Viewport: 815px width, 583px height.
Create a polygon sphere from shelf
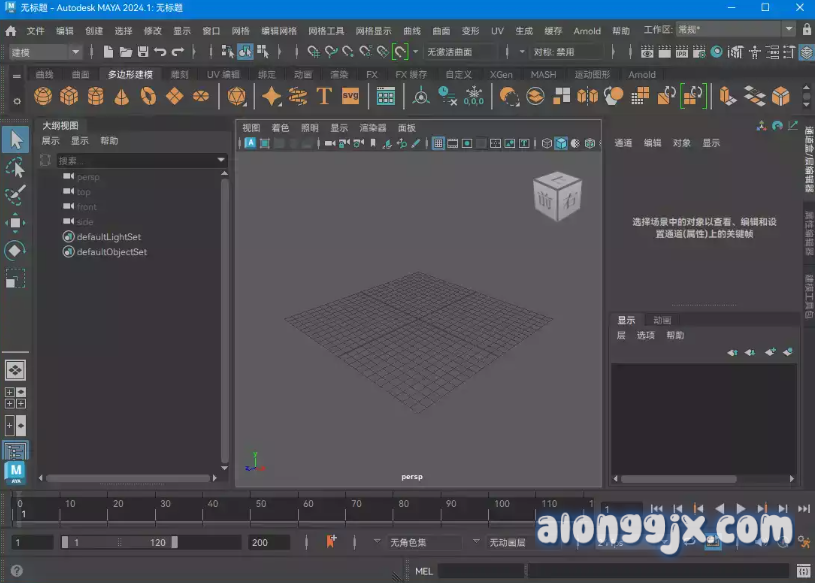click(43, 96)
